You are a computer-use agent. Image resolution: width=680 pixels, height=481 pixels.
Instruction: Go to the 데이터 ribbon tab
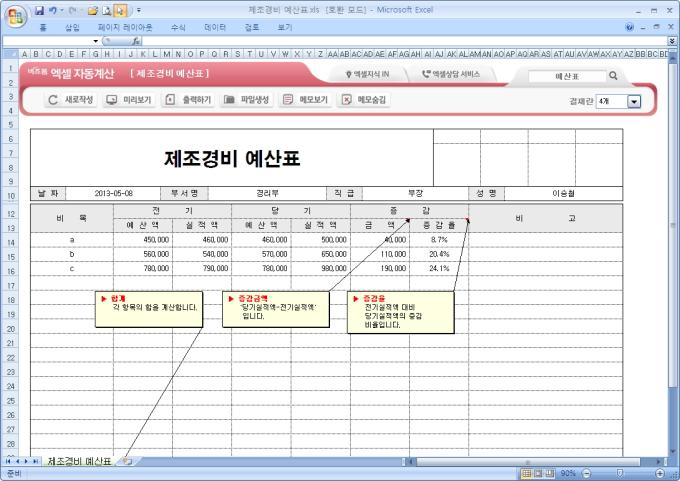point(215,27)
